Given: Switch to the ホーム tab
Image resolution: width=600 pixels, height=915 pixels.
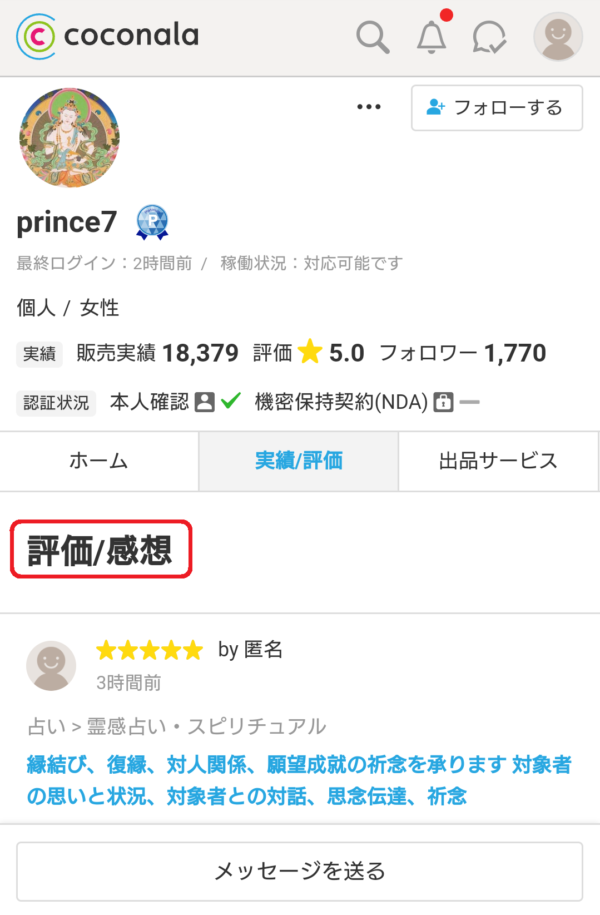Looking at the screenshot, I should click(99, 461).
